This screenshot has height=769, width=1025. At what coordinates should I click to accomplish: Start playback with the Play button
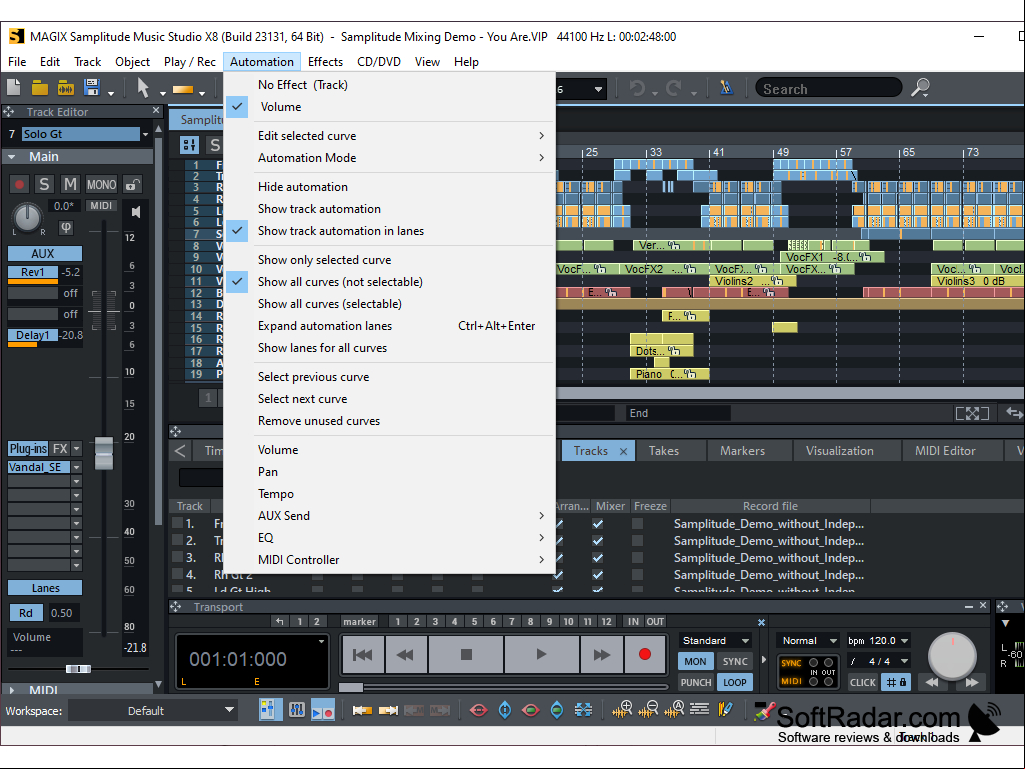(541, 654)
